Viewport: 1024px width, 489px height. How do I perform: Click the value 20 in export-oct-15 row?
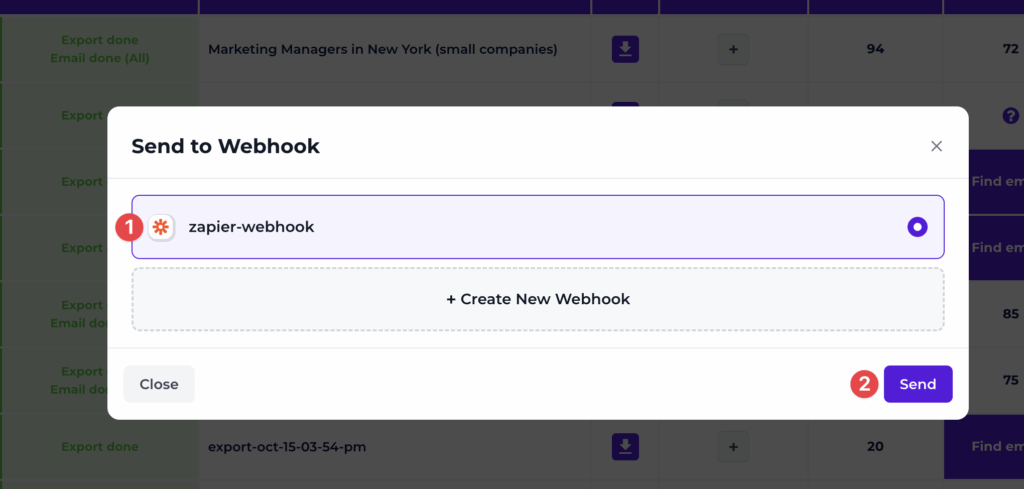tap(875, 447)
